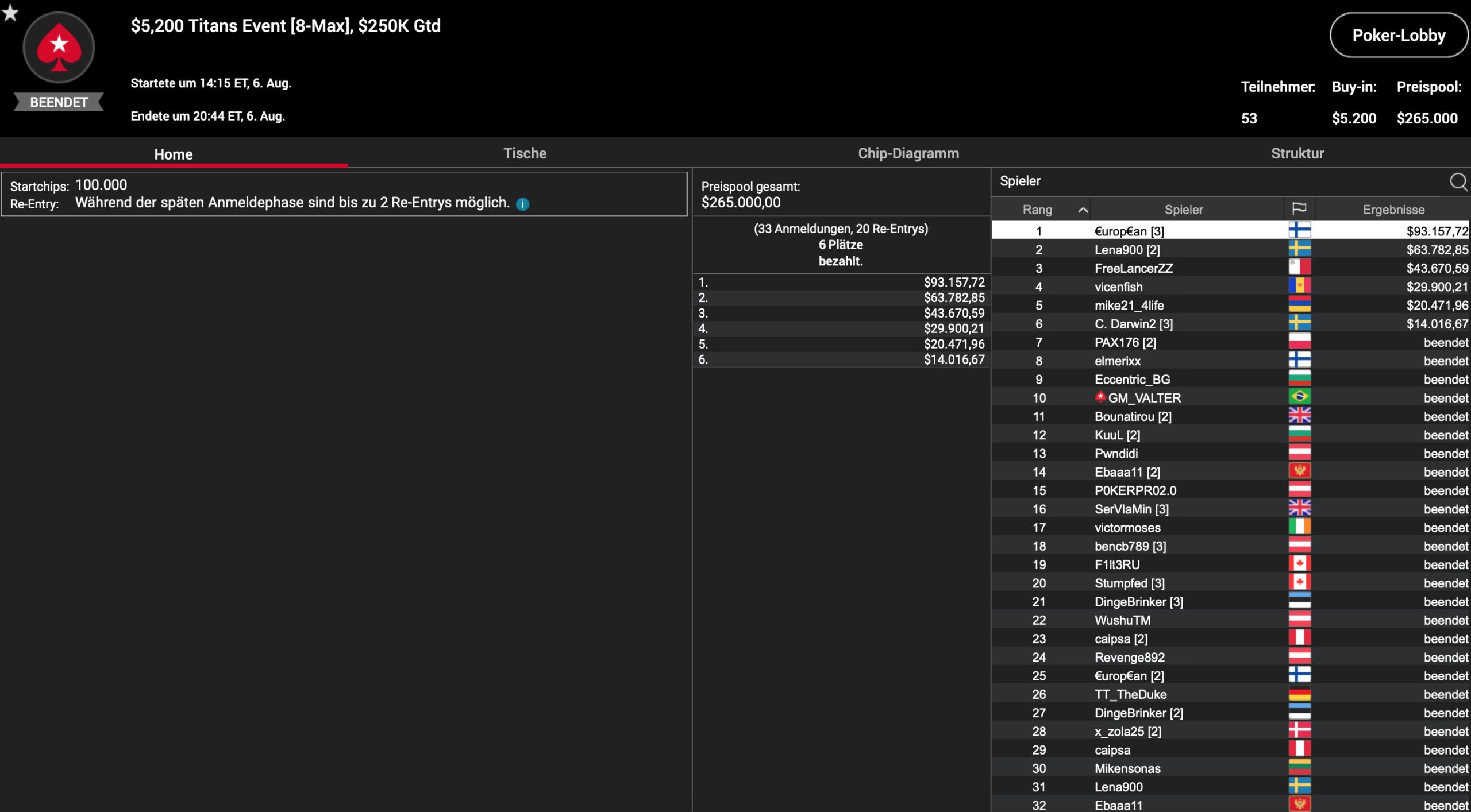Open the Struktur tab
The image size is (1471, 812).
(x=1297, y=153)
